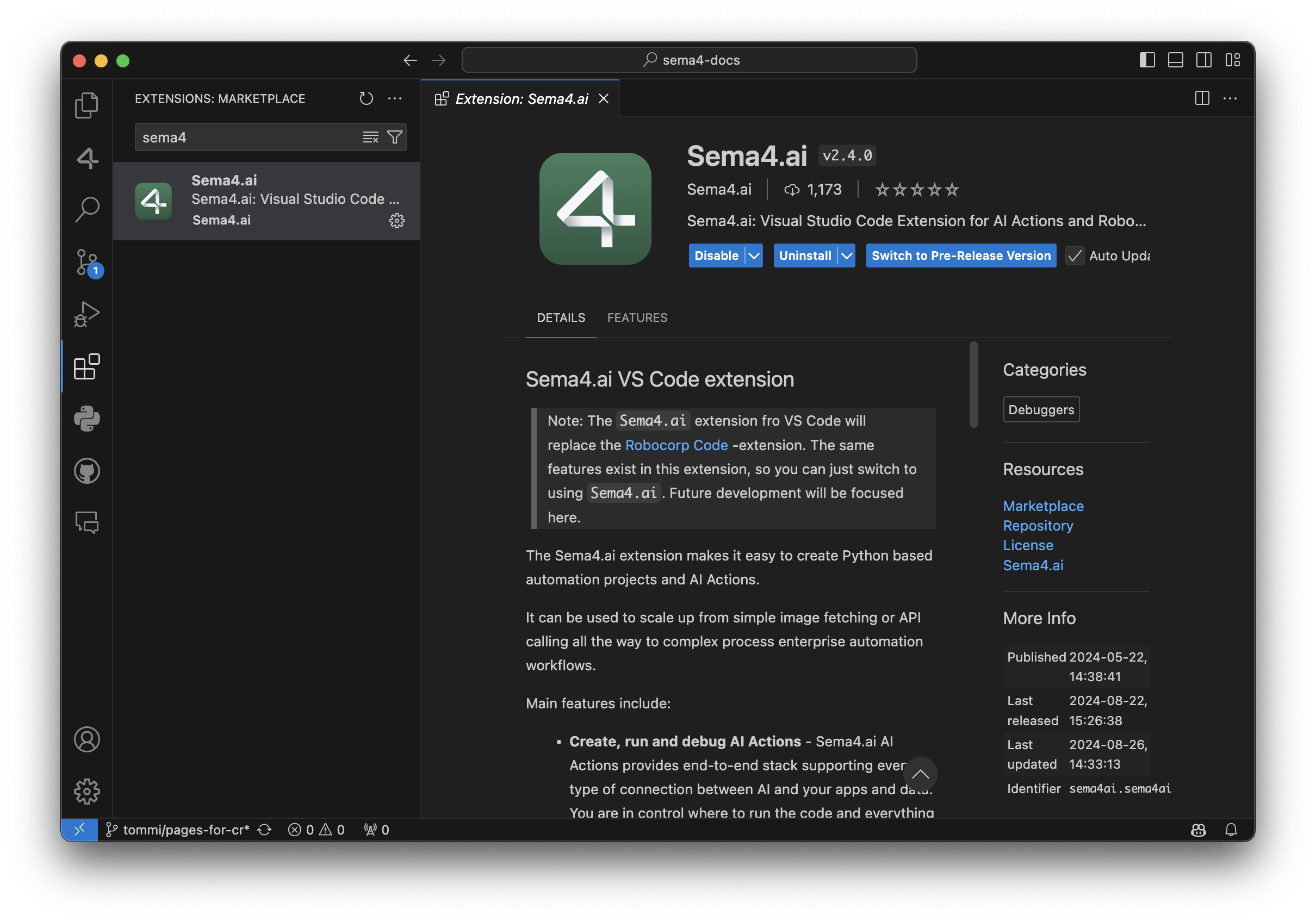The image size is (1316, 922).
Task: Toggle the Auto Update checkbox
Action: pos(1075,256)
